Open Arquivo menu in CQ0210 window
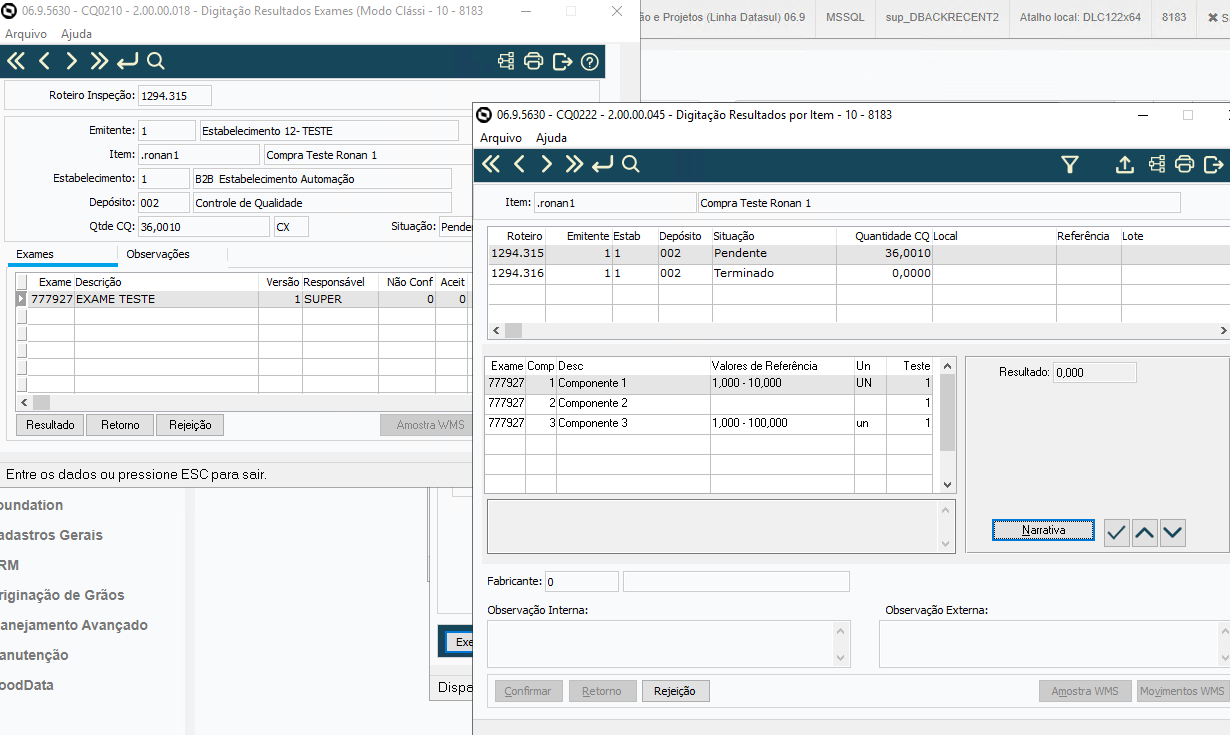The width and height of the screenshot is (1230, 735). click(x=26, y=34)
